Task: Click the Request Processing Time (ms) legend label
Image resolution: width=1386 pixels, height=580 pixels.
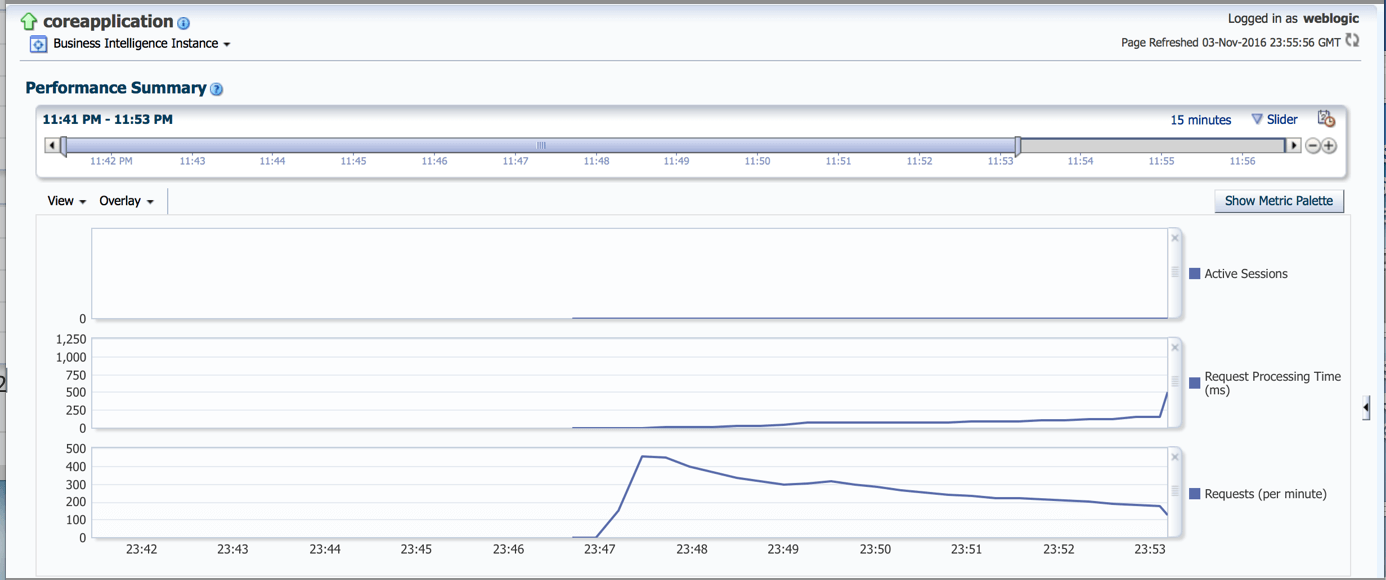Action: point(1273,383)
